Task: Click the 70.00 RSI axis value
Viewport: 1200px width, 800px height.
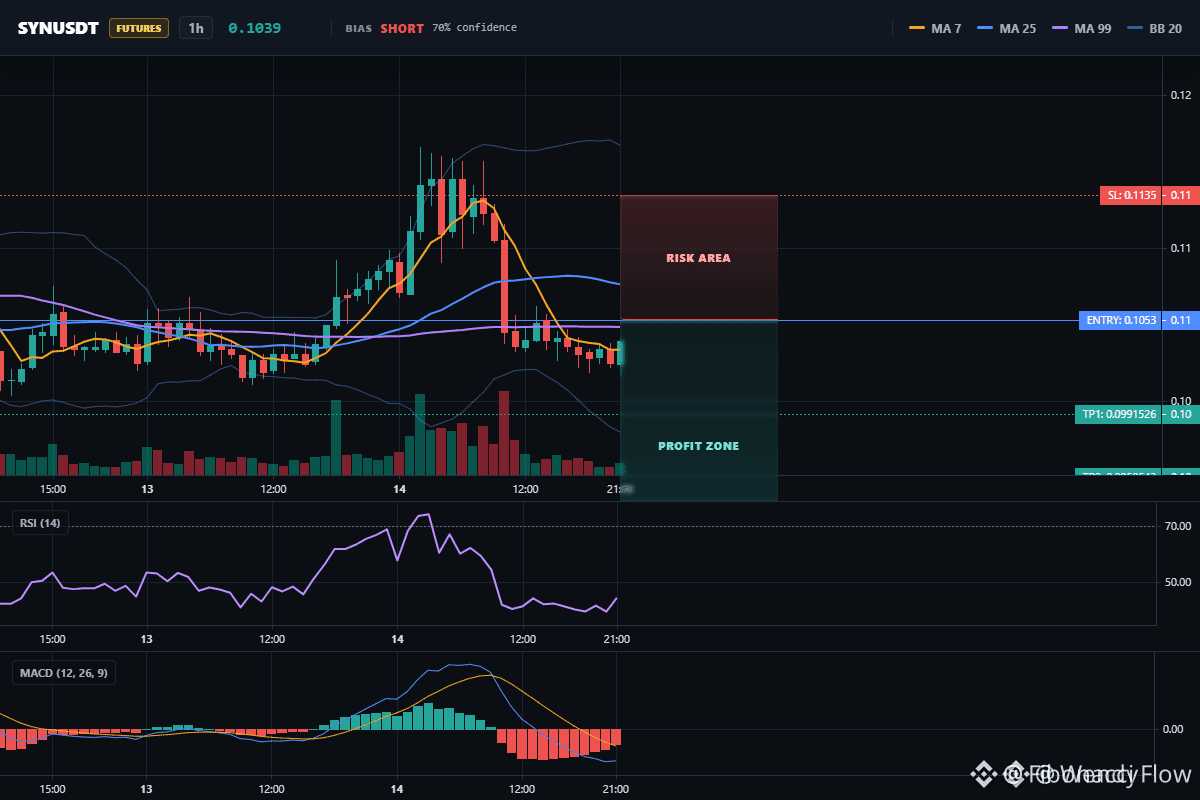Action: coord(1177,526)
